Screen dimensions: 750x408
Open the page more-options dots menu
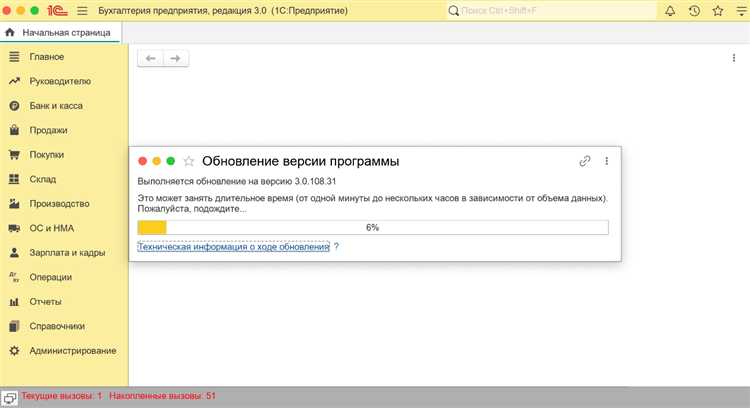click(734, 58)
